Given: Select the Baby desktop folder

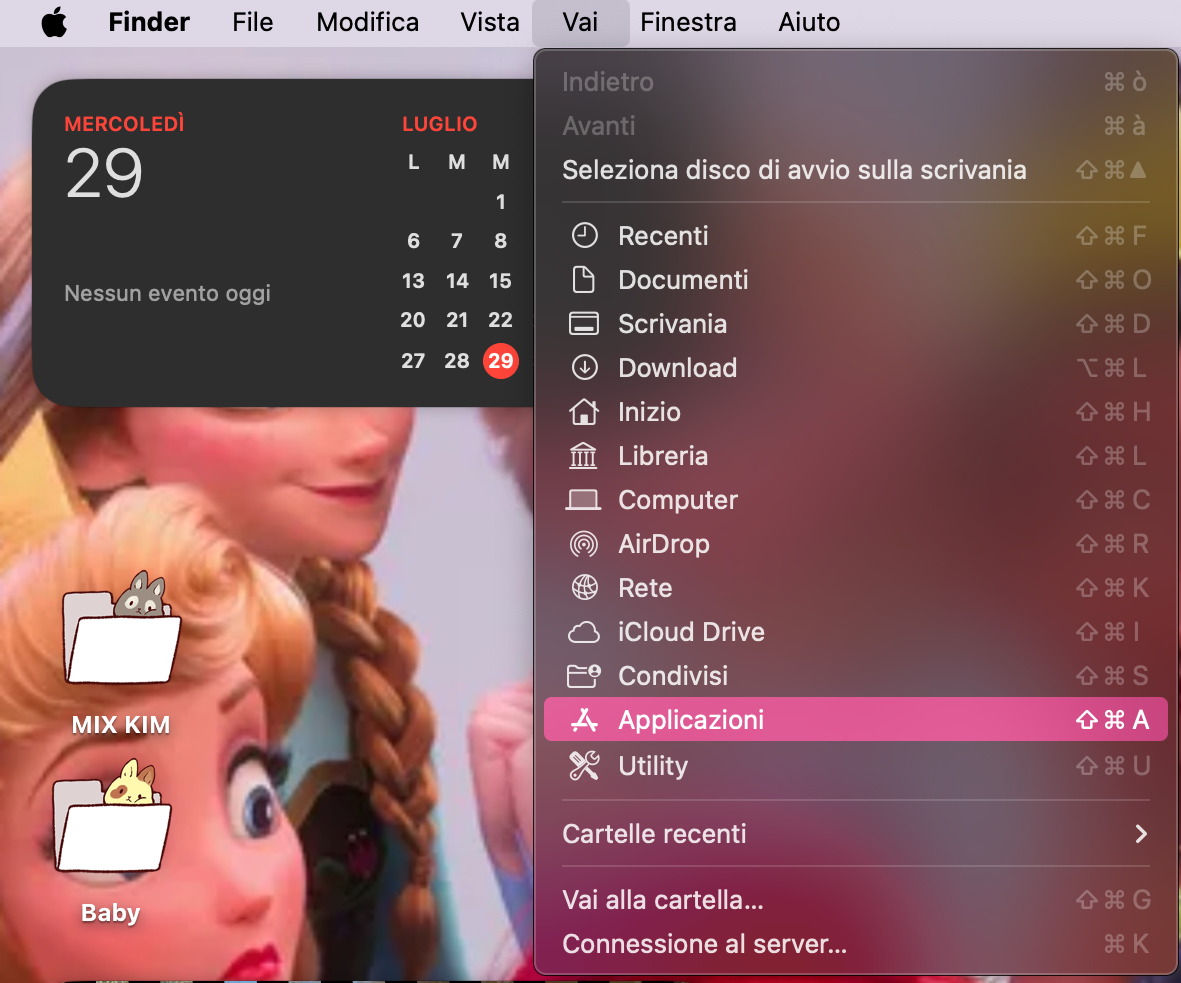Looking at the screenshot, I should click(111, 841).
